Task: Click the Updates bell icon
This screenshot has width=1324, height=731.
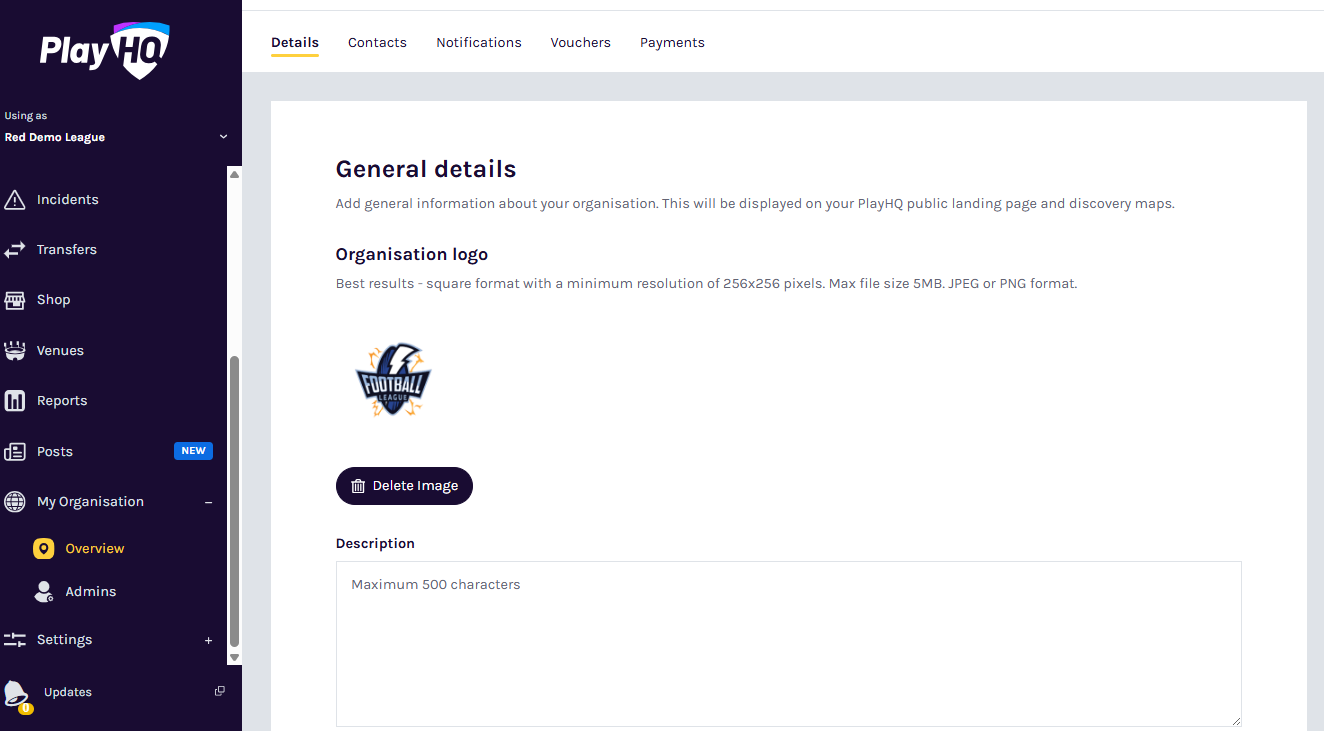Action: pos(16,693)
